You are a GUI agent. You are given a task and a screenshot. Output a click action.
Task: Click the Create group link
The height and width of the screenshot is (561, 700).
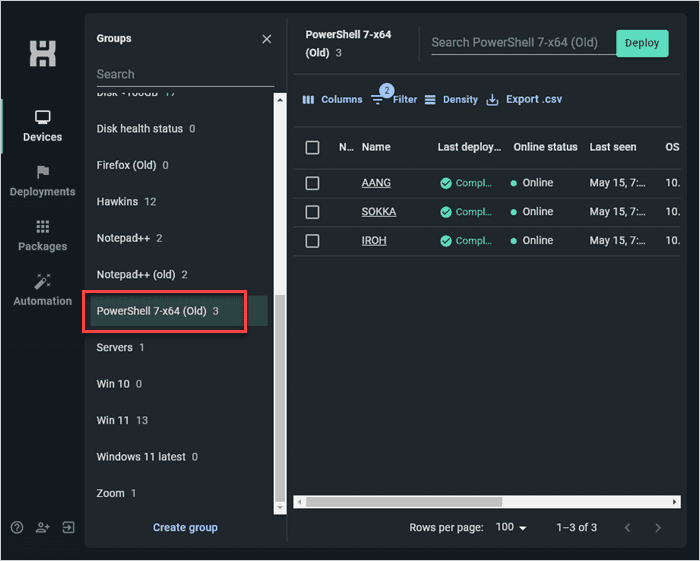185,528
